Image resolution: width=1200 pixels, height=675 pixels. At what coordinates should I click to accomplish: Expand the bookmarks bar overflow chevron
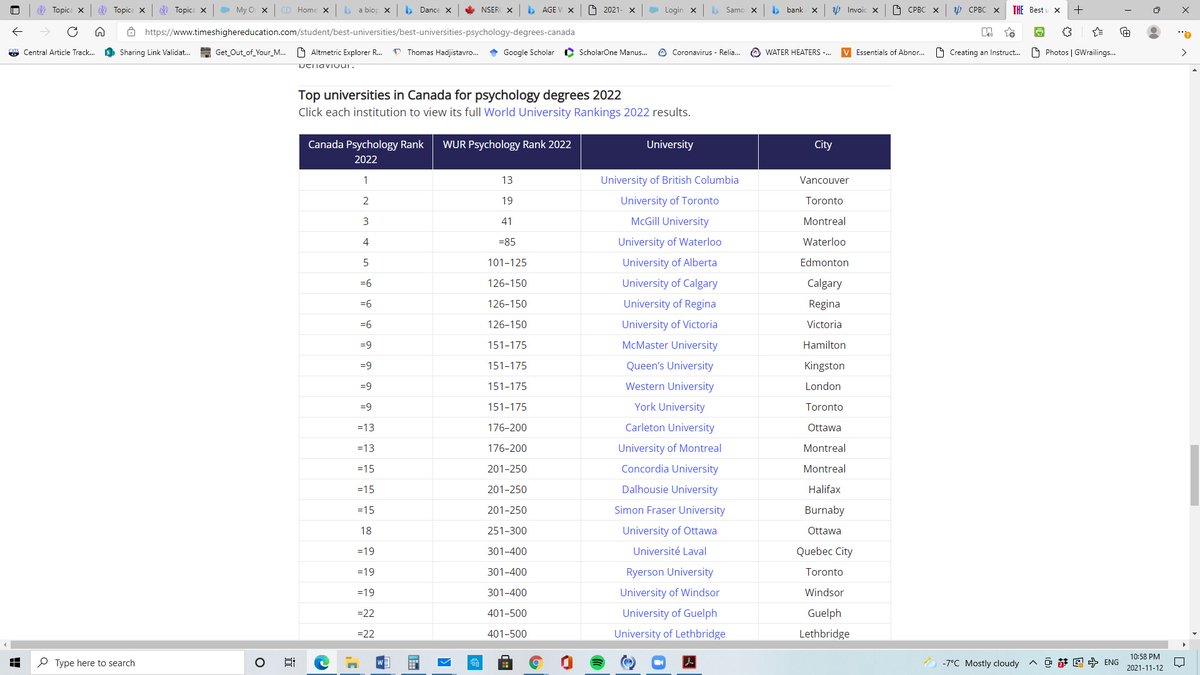click(x=1183, y=52)
